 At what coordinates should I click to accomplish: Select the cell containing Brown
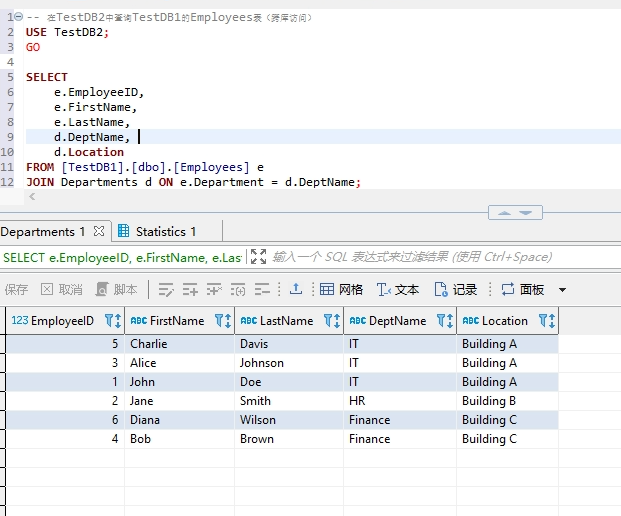pos(289,439)
